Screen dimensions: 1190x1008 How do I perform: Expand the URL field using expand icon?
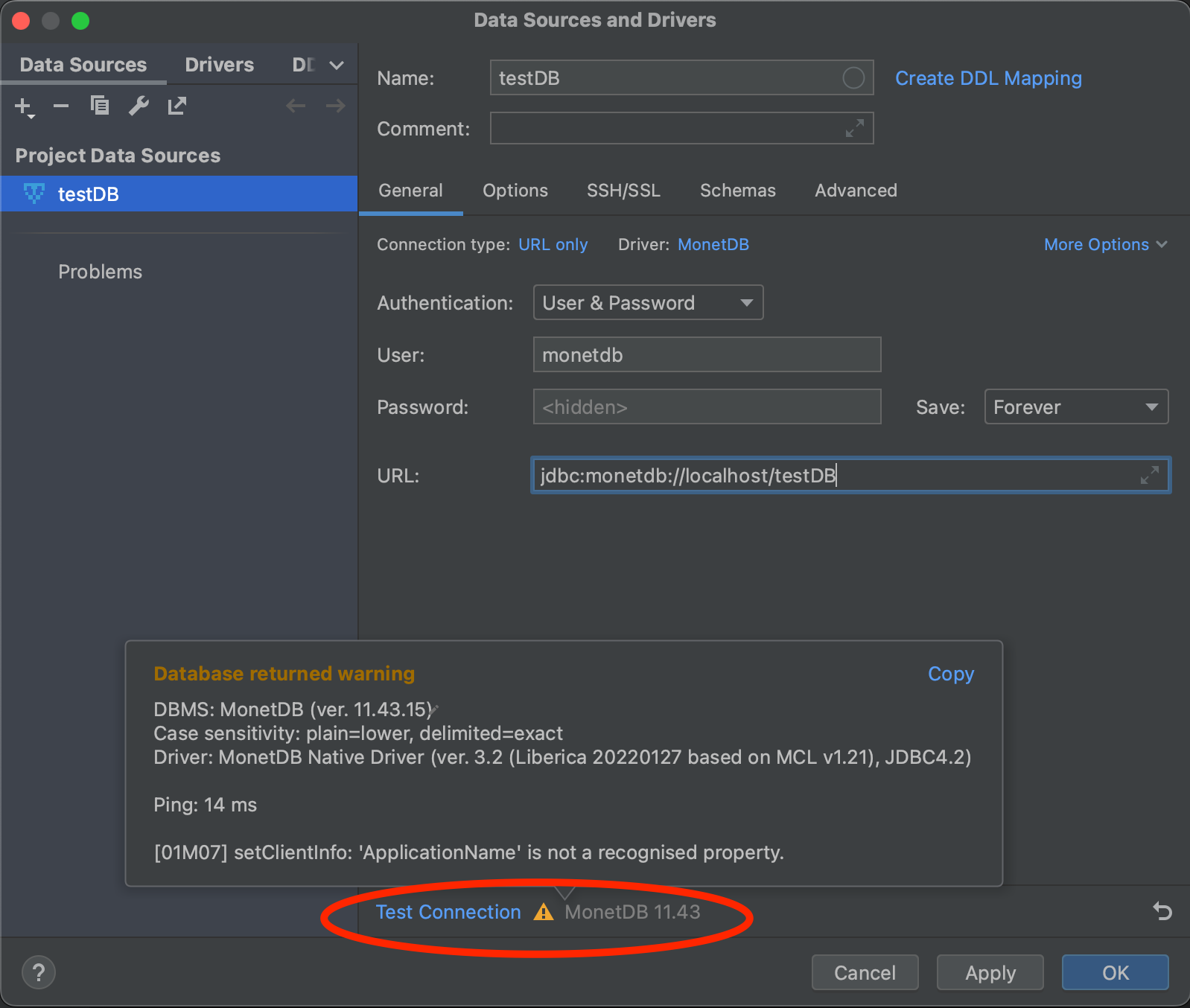[1150, 475]
